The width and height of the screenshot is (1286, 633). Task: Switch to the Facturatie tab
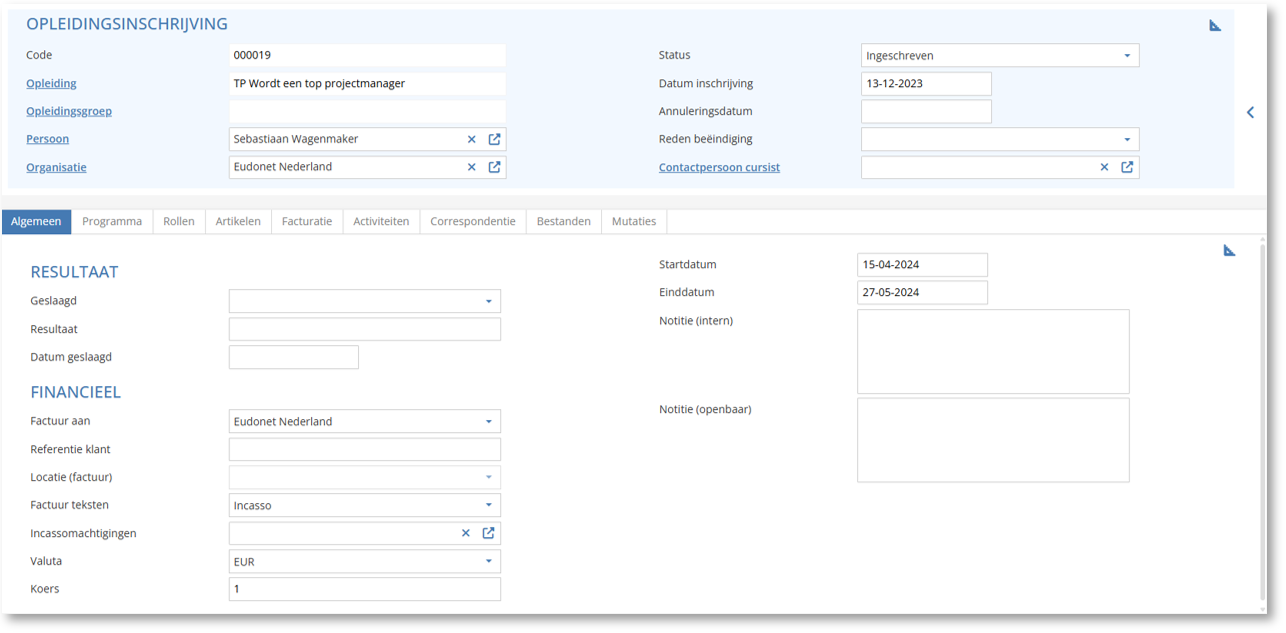[307, 222]
